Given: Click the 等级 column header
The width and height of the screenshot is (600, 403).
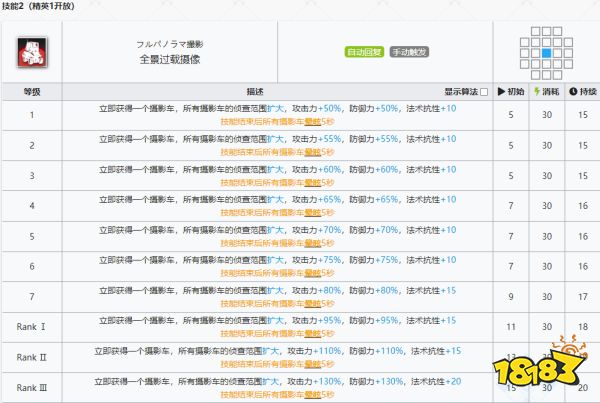Looking at the screenshot, I should coord(32,92).
